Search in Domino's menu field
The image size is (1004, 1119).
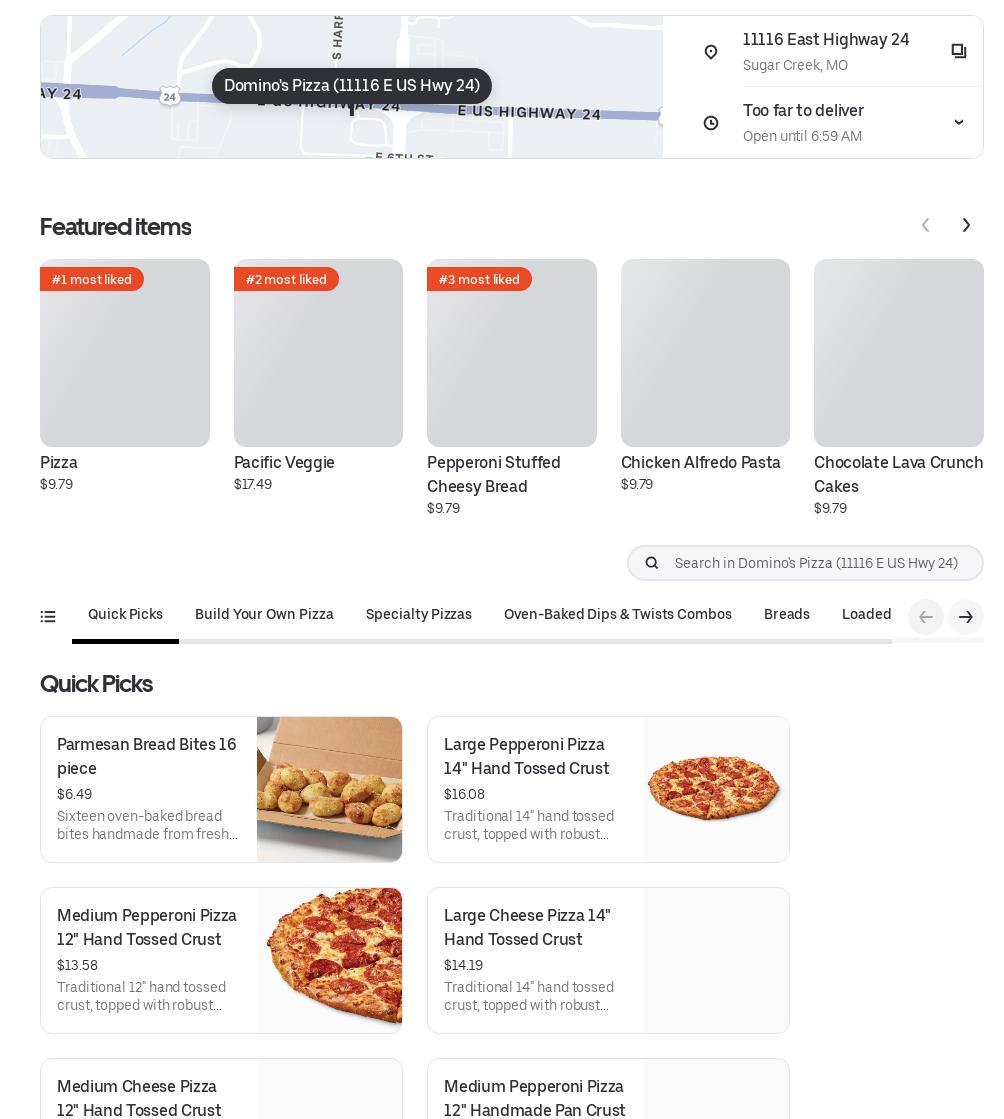(x=816, y=563)
